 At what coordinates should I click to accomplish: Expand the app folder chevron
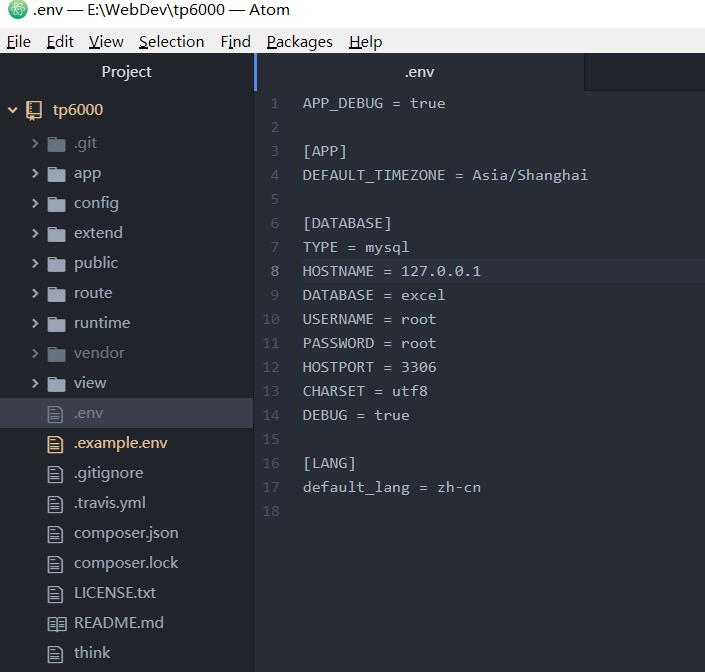(x=35, y=173)
